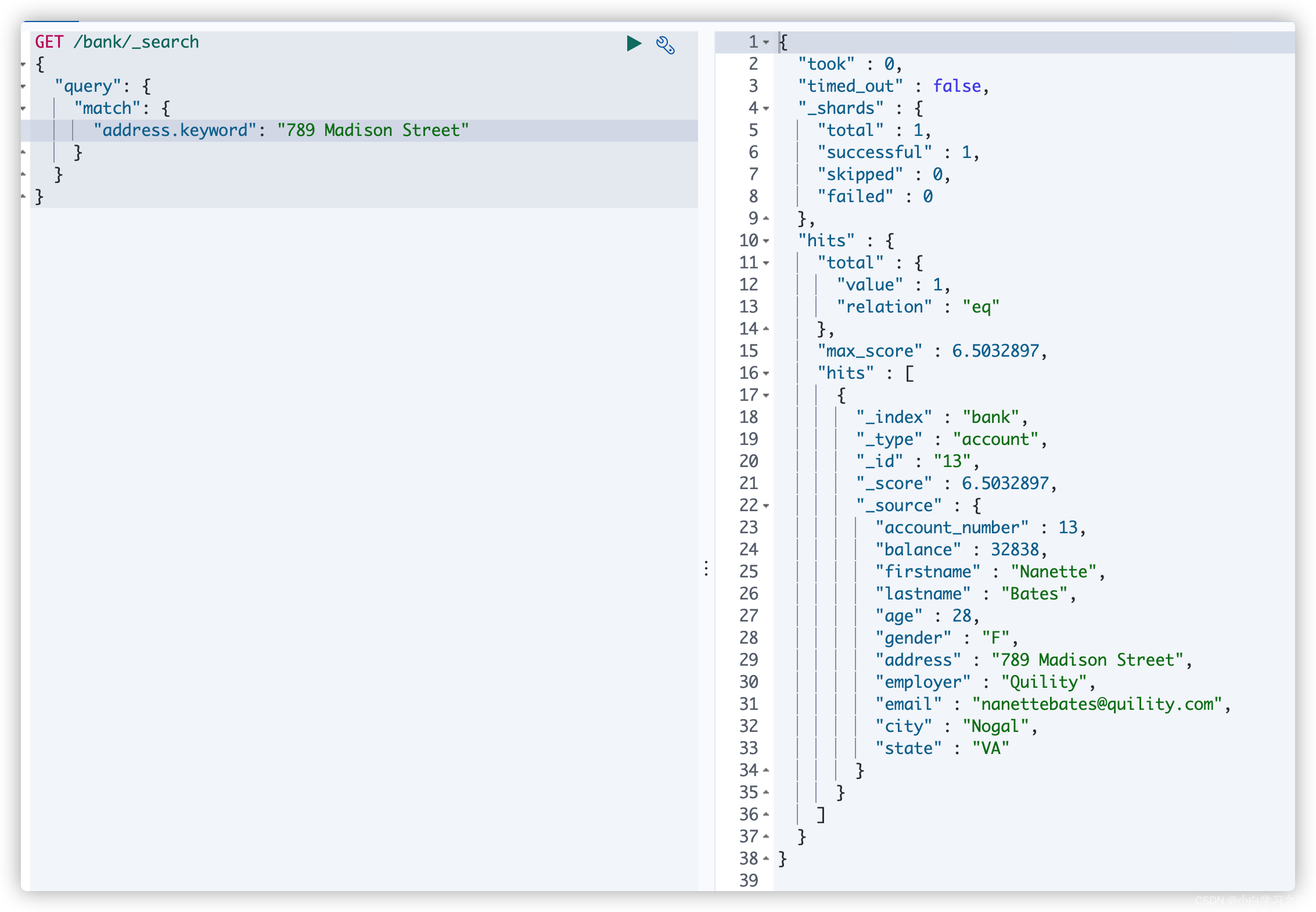The image size is (1316, 912).
Task: Collapse the "_shards" object on line 4
Action: click(766, 109)
